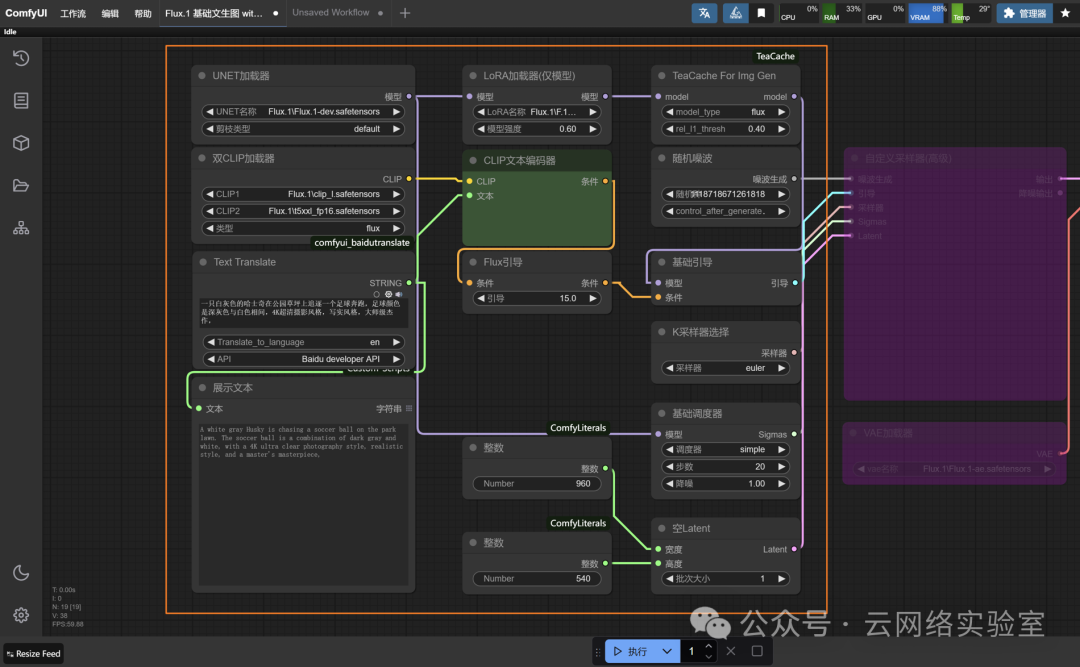1080x667 pixels.
Task: Click the star icon at top right
Action: point(1065,13)
